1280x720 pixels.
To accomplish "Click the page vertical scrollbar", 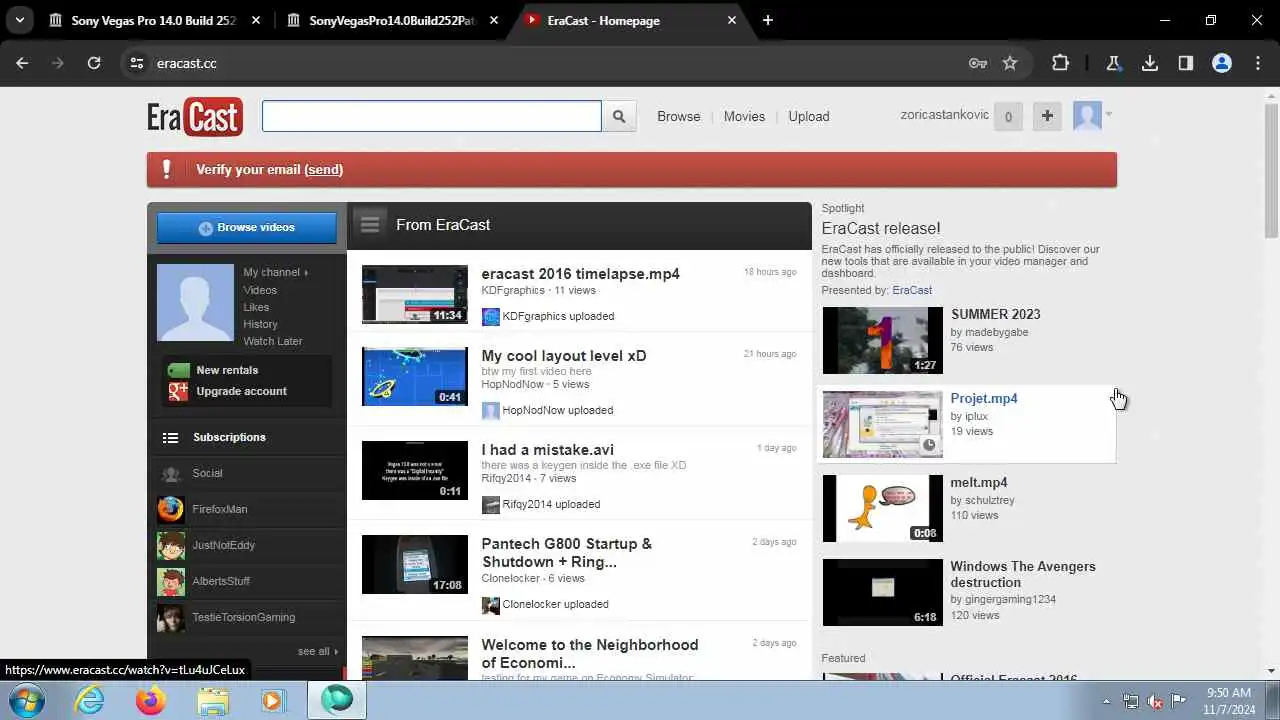I will [x=1271, y=170].
